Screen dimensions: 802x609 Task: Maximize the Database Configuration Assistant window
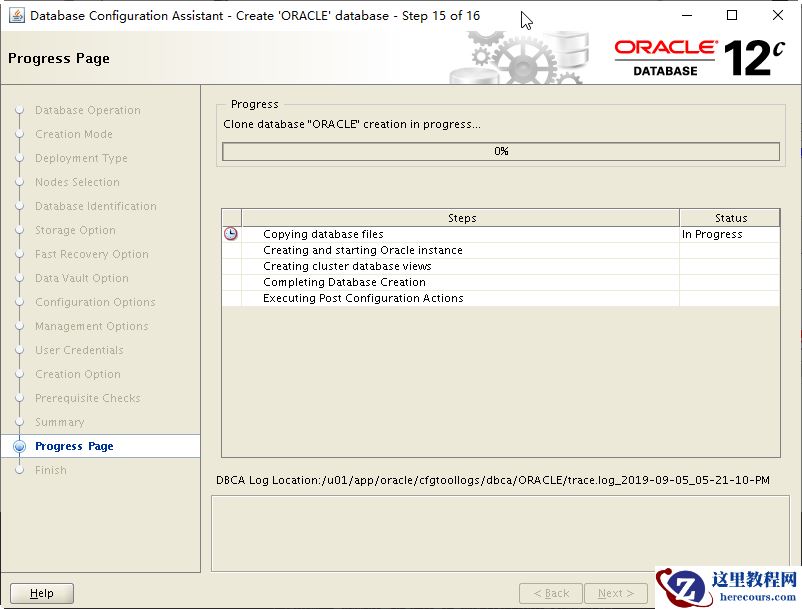pos(732,15)
